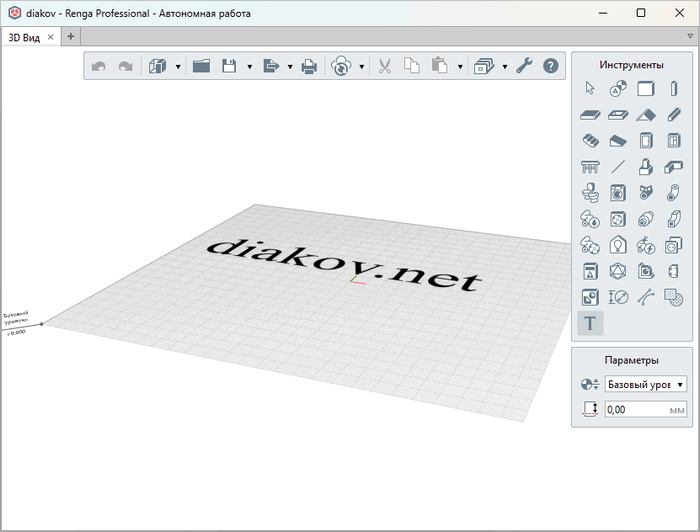This screenshot has height=532, width=700.
Task: Open Help with the question mark icon
Action: coord(550,66)
